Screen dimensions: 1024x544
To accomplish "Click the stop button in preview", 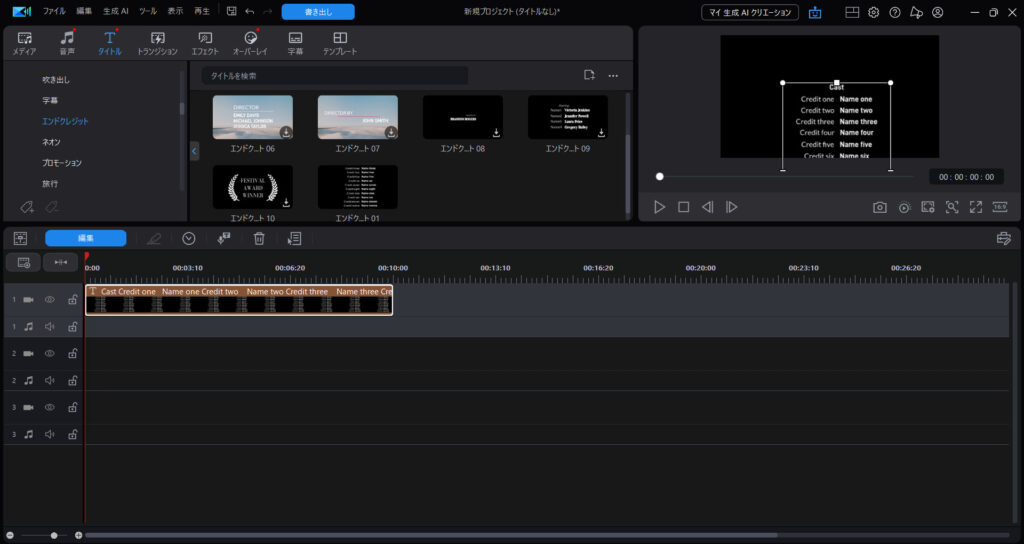I will [684, 207].
